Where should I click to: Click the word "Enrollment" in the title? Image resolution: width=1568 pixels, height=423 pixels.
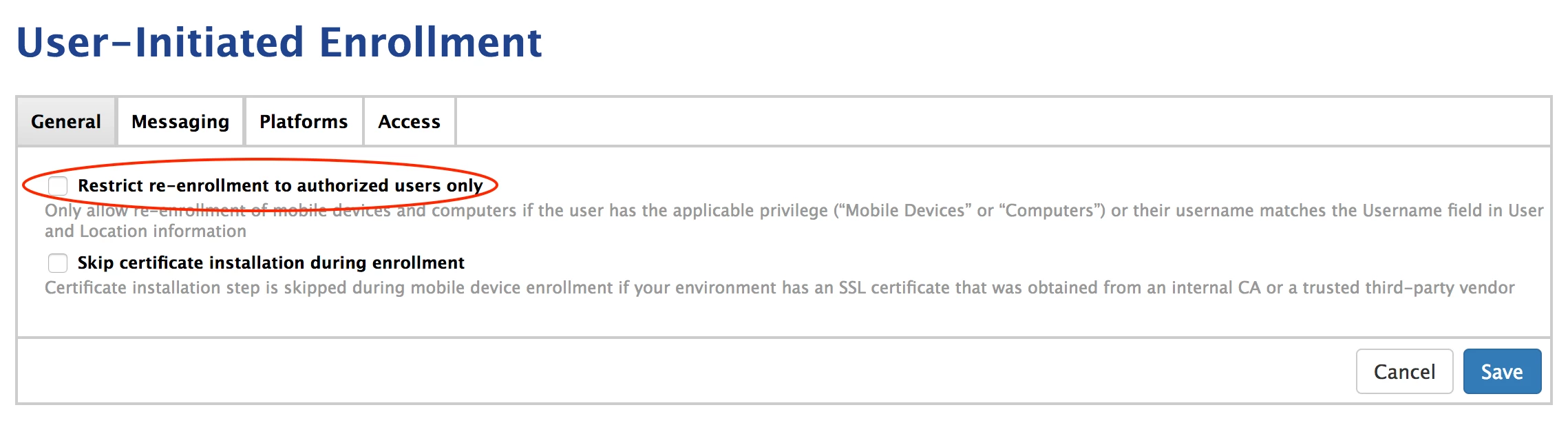click(430, 42)
